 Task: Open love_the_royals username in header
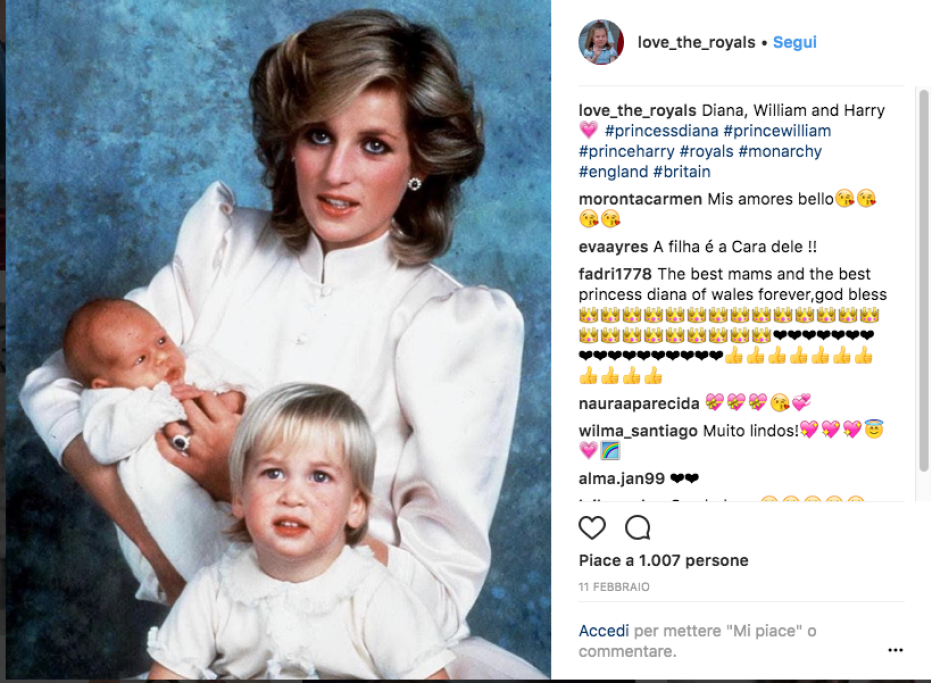click(x=696, y=42)
